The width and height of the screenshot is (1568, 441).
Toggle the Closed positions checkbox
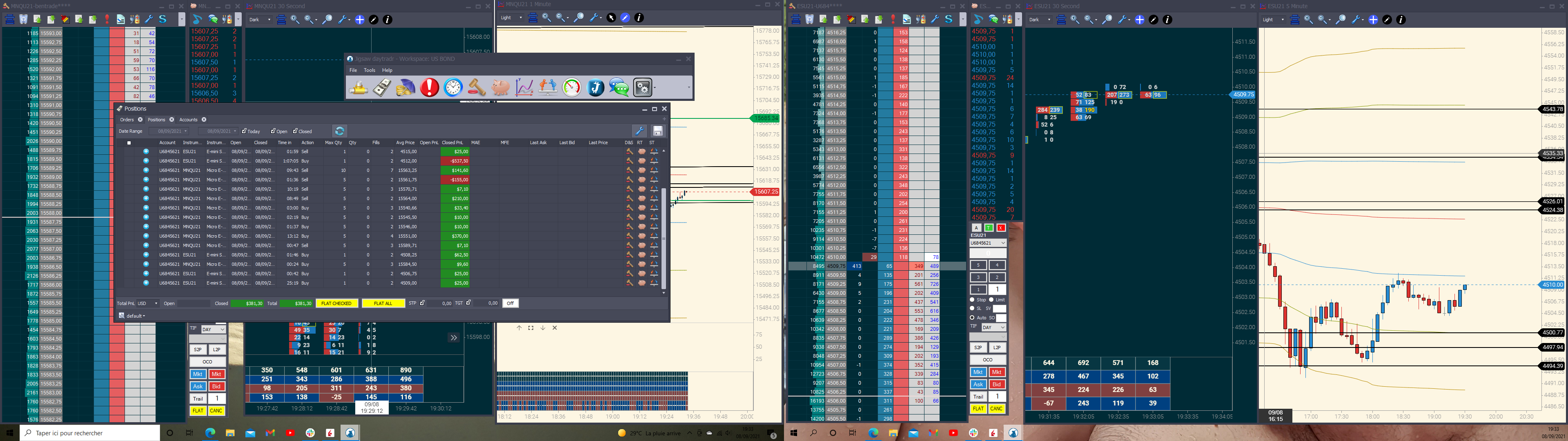click(295, 131)
